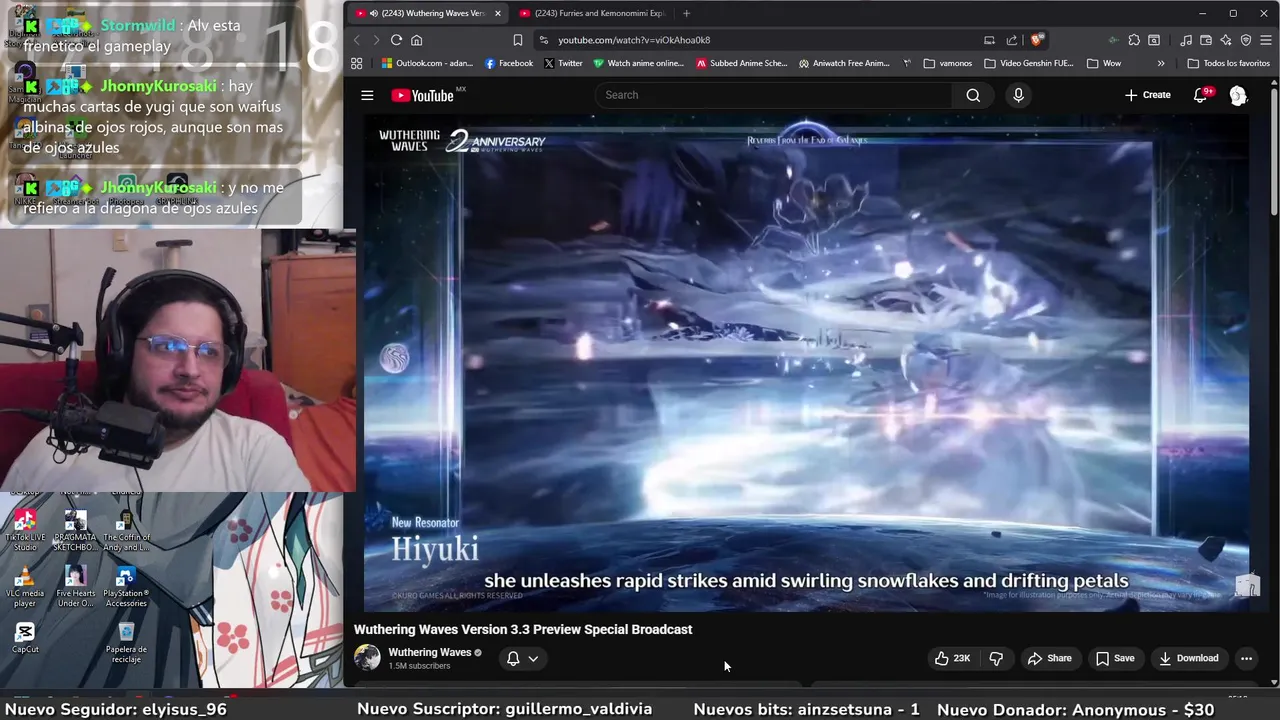Viewport: 1280px width, 720px height.
Task: Open Papelera de reciclaje desktop icon
Action: pos(126,642)
